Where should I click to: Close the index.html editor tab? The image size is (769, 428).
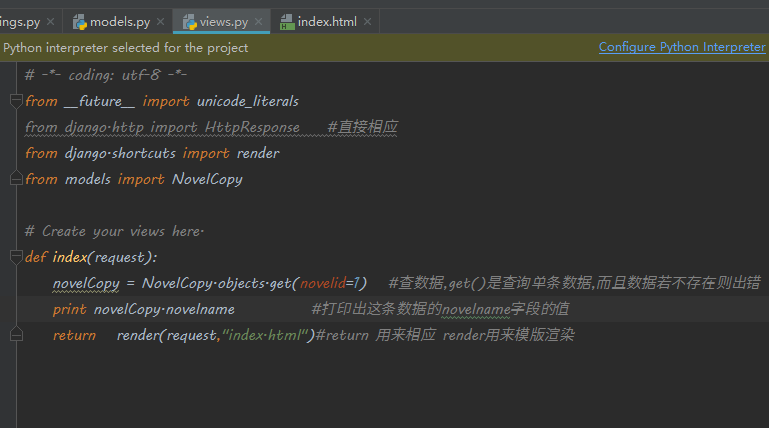pyautogui.click(x=367, y=21)
